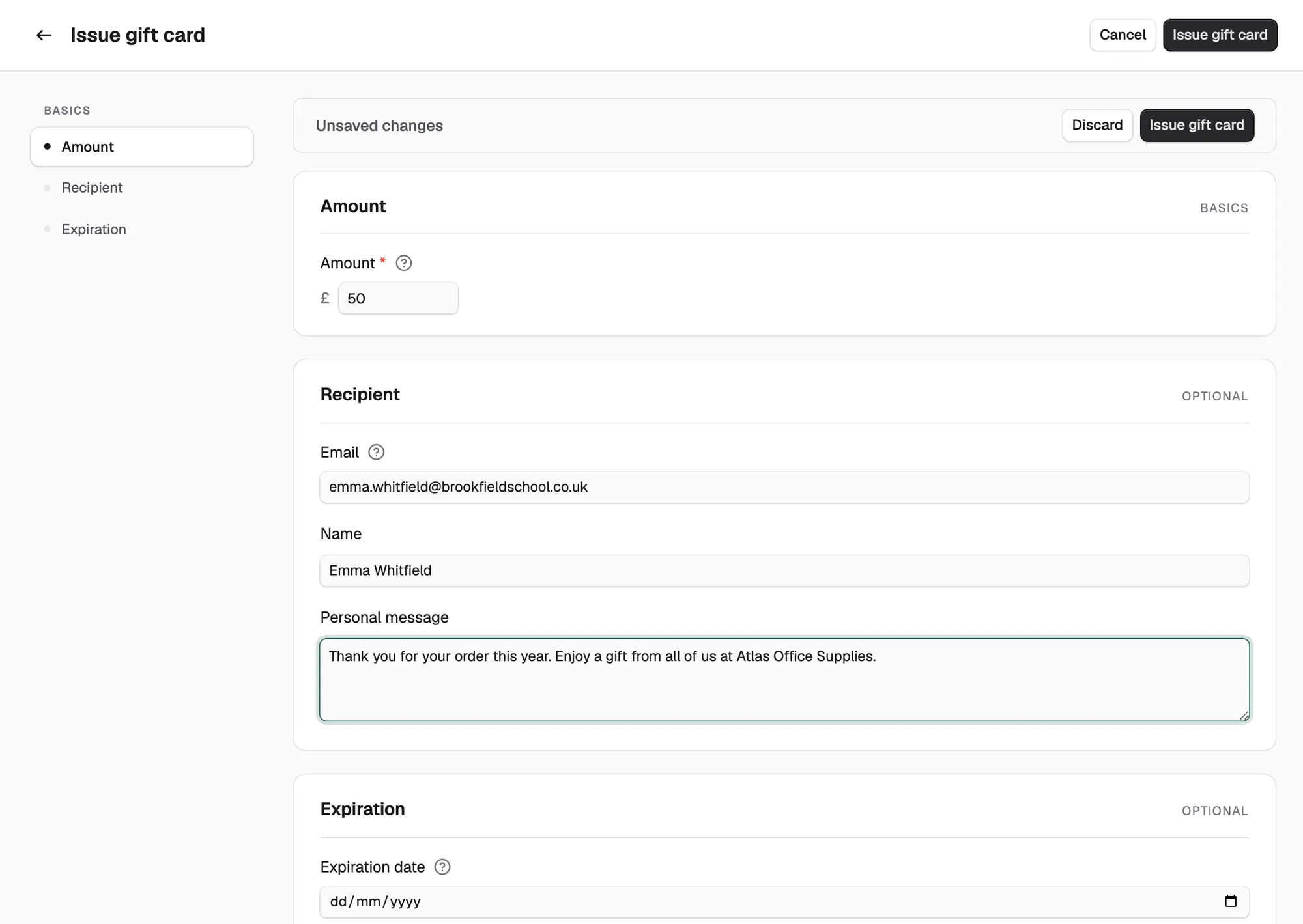The image size is (1303, 924).
Task: Open the Email field help icon
Action: click(377, 452)
